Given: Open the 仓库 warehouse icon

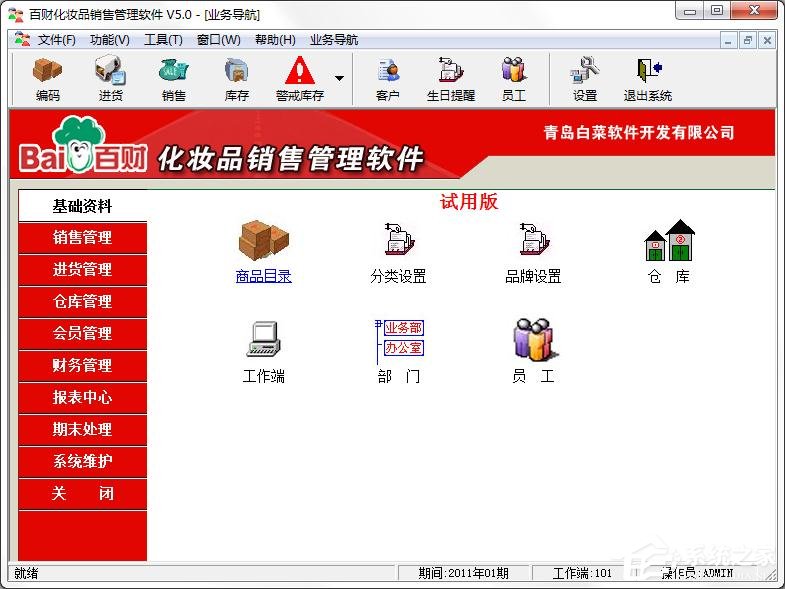Looking at the screenshot, I should coord(669,240).
